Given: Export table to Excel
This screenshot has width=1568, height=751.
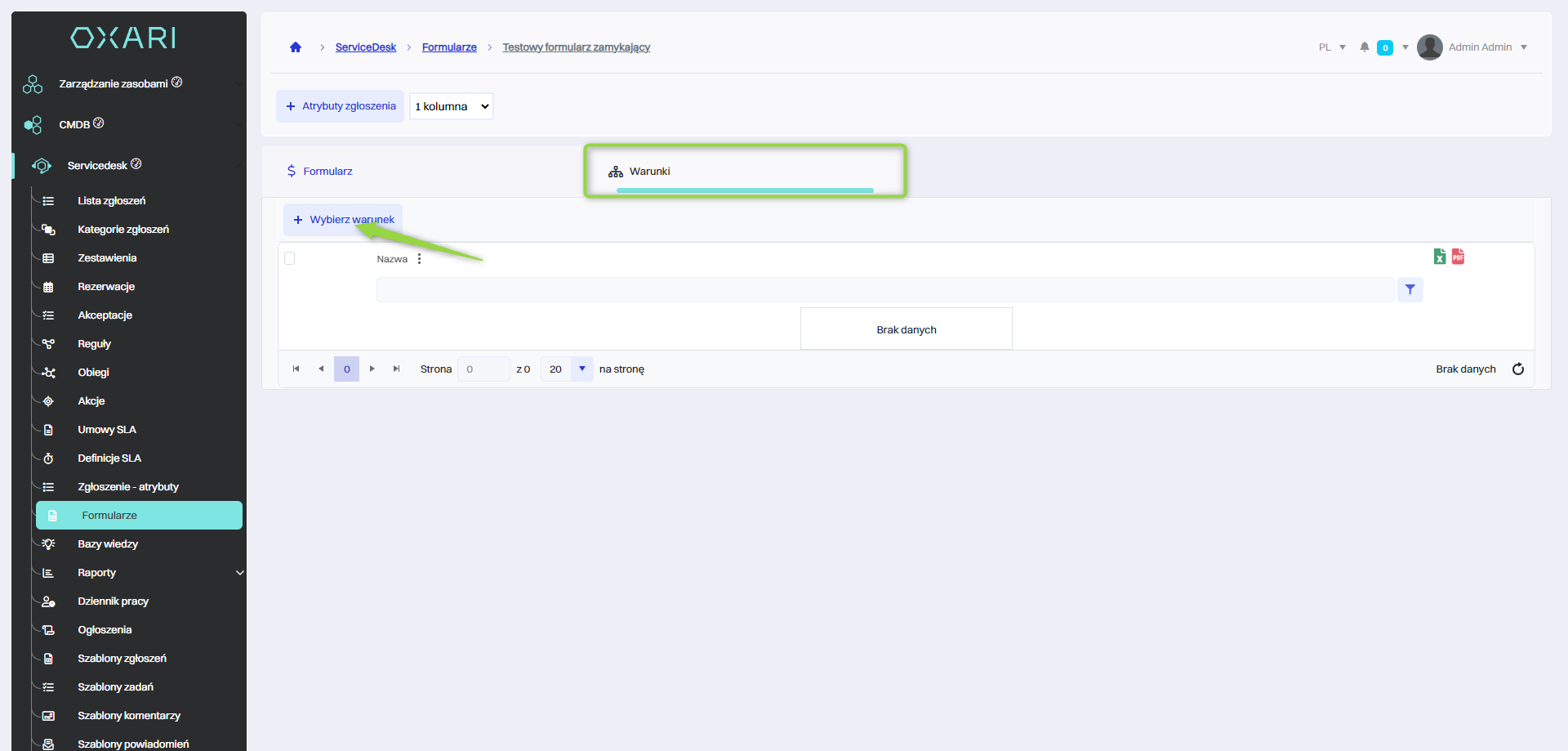Looking at the screenshot, I should (x=1439, y=257).
